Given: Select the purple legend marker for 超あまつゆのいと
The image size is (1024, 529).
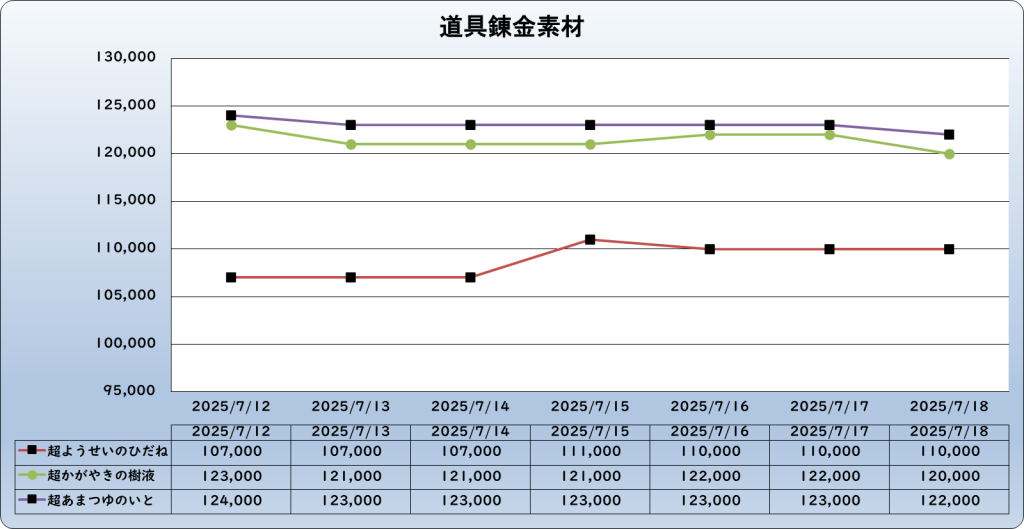Looking at the screenshot, I should [32, 500].
